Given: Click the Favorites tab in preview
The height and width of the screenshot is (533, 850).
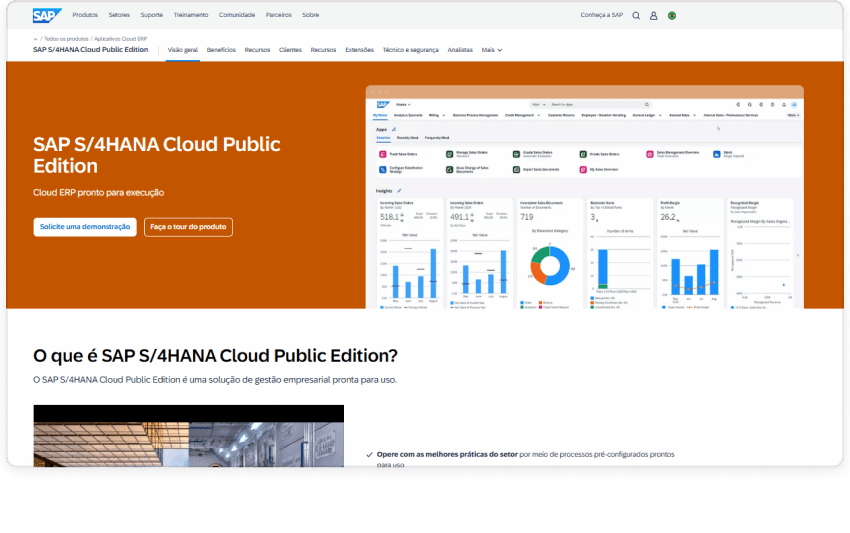Looking at the screenshot, I should pyautogui.click(x=383, y=138).
